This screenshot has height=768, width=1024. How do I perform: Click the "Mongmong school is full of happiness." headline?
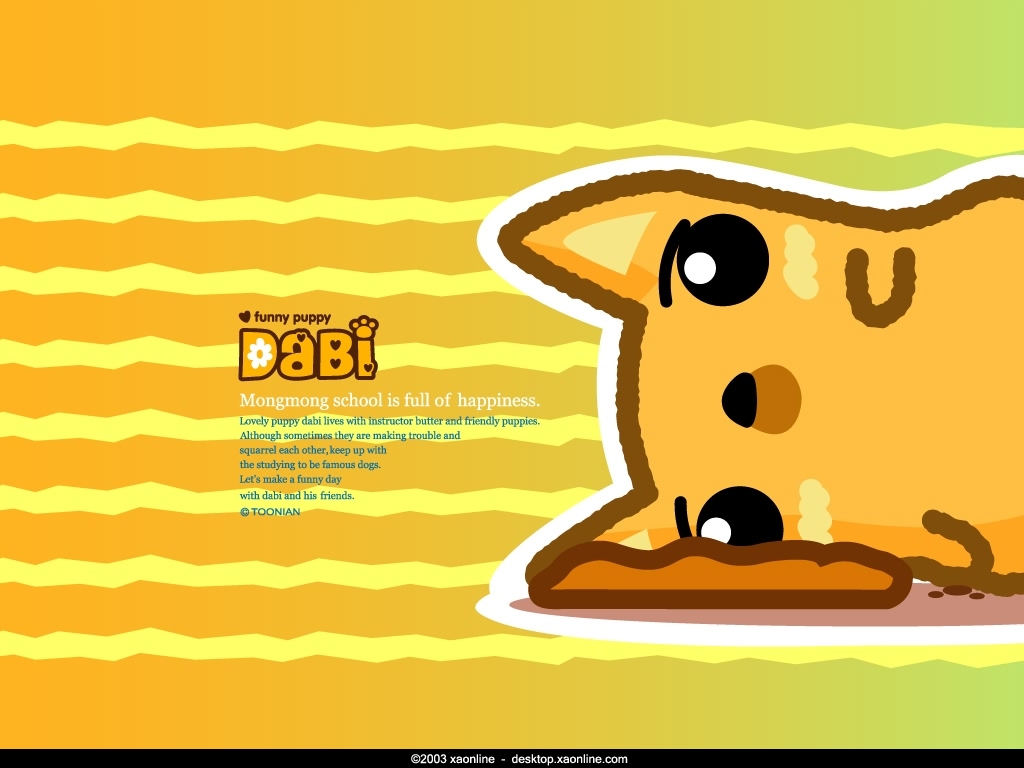pyautogui.click(x=390, y=401)
